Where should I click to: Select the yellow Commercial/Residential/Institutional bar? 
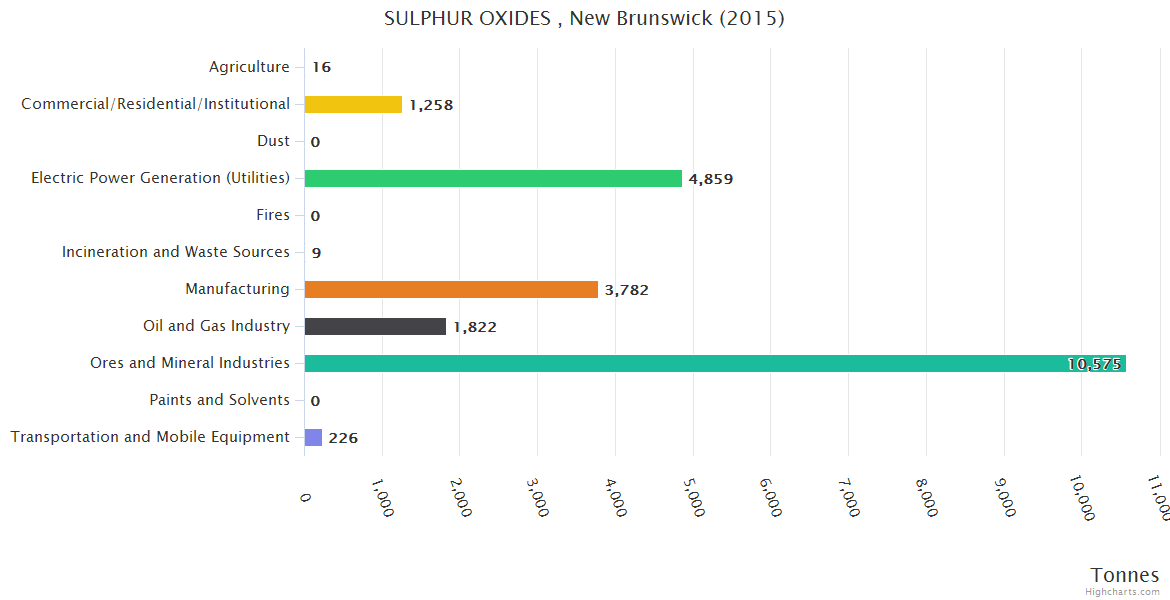(x=353, y=104)
